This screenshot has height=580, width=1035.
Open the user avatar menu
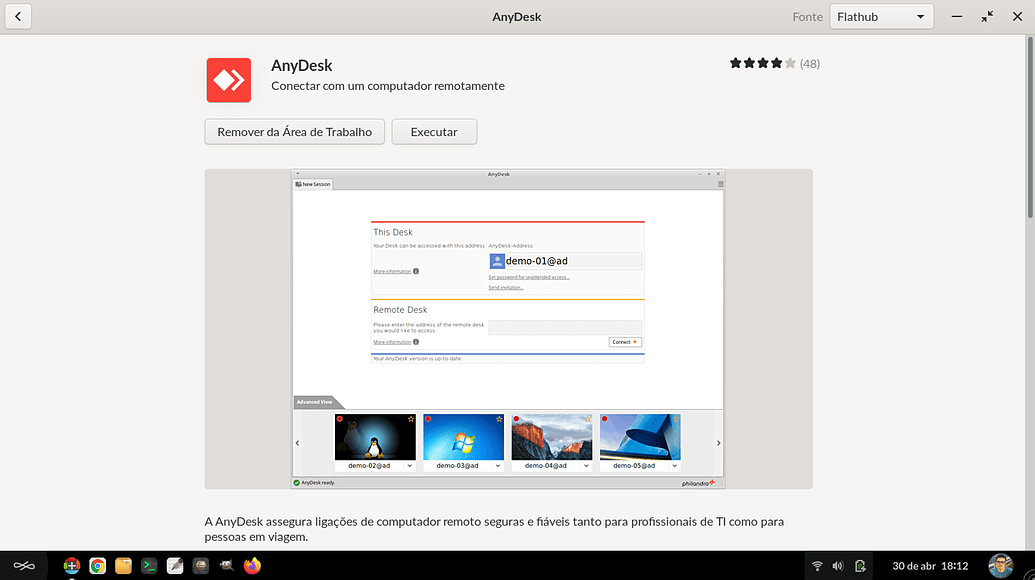click(1000, 565)
